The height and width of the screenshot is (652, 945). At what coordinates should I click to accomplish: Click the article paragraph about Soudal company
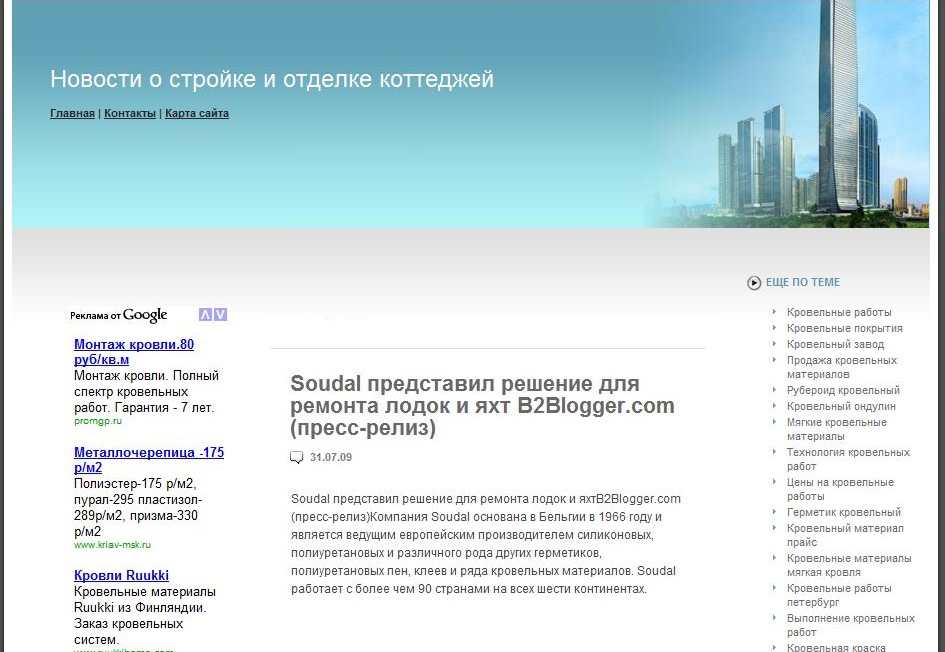coord(486,544)
